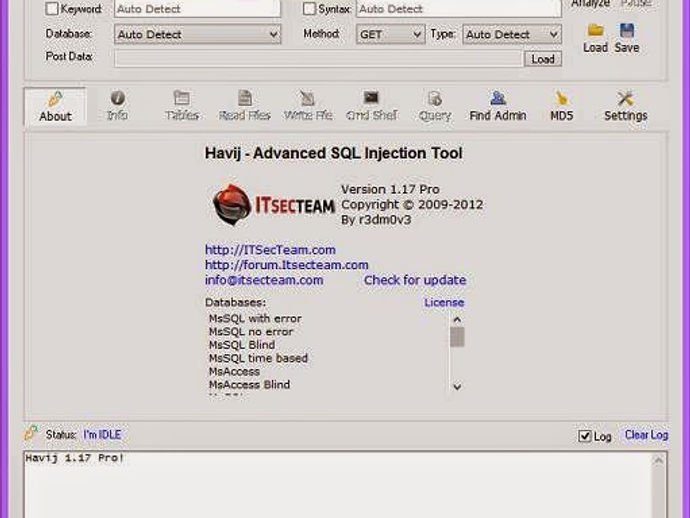Open the Method GET dropdown
Image resolution: width=690 pixels, height=518 pixels.
coord(390,34)
